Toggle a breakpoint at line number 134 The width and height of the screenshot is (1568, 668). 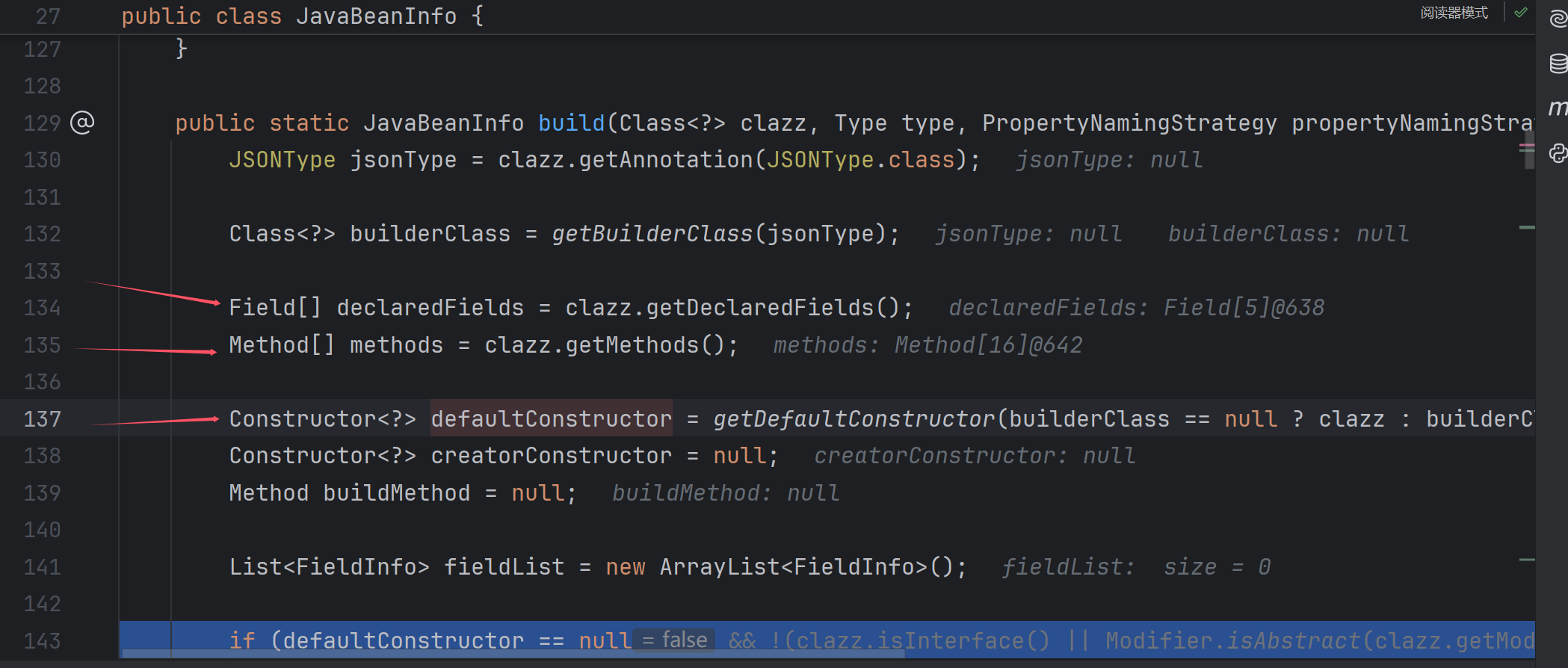pos(42,308)
